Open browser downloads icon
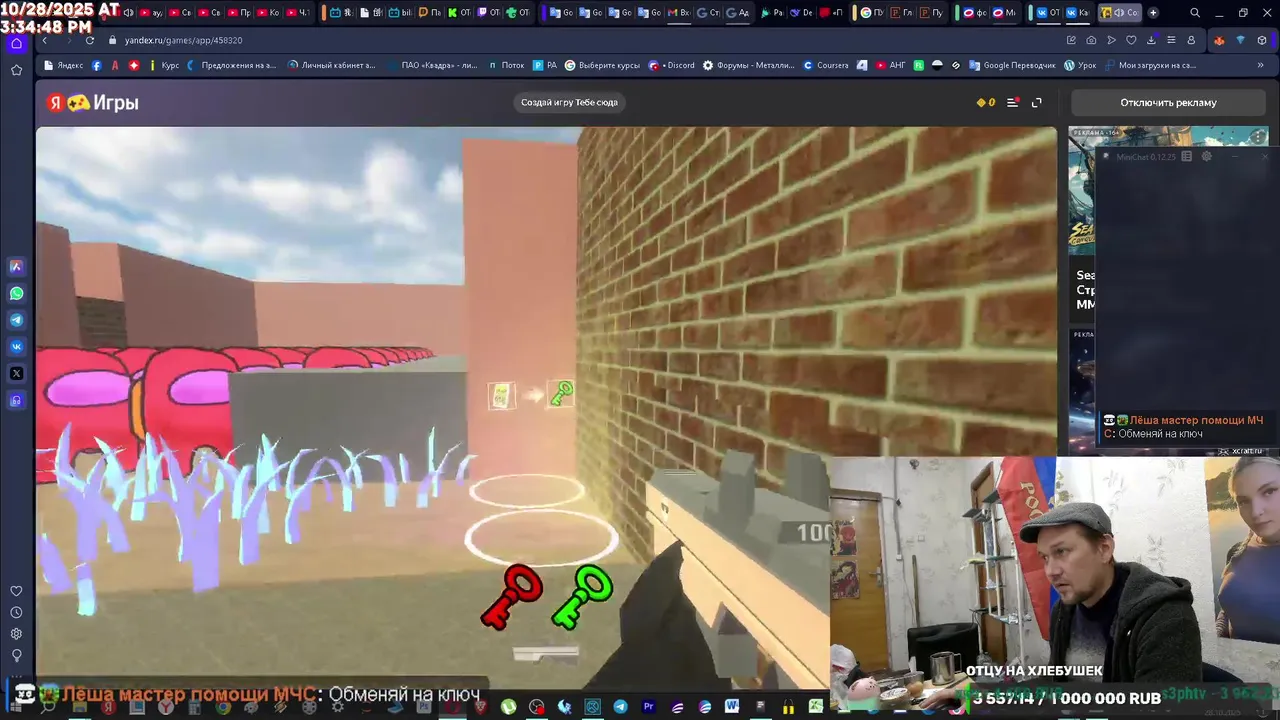Viewport: 1280px width, 720px height. (1151, 40)
